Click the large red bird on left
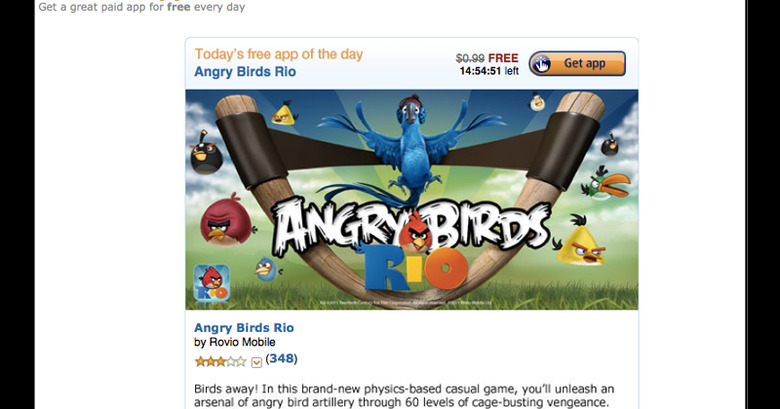 coord(227,222)
